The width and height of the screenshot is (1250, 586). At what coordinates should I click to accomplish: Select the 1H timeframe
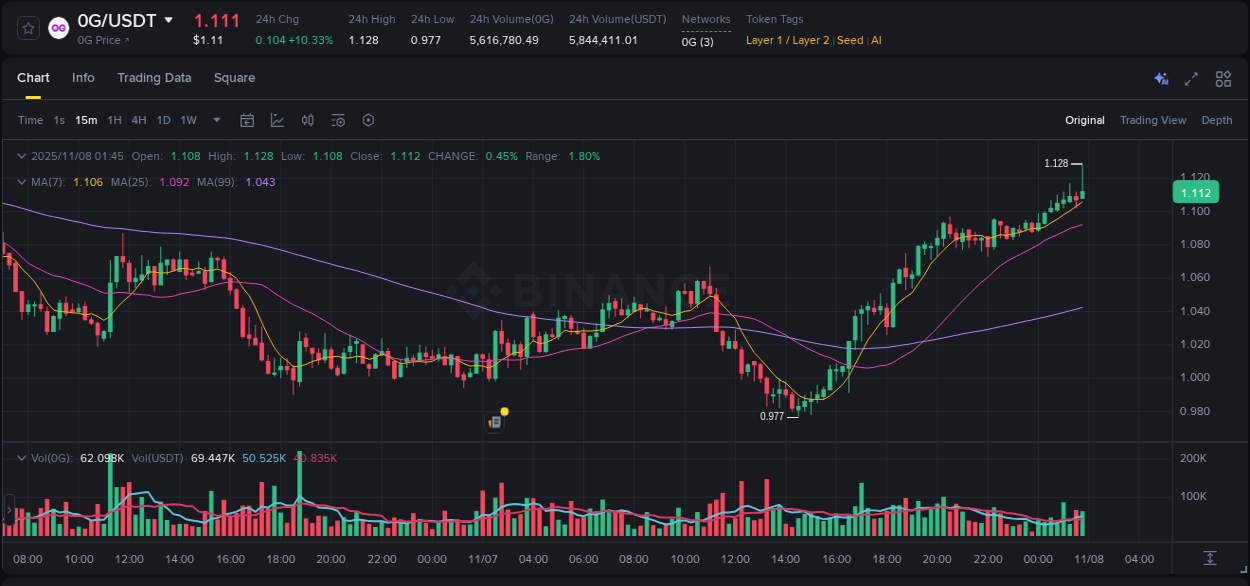(115, 120)
